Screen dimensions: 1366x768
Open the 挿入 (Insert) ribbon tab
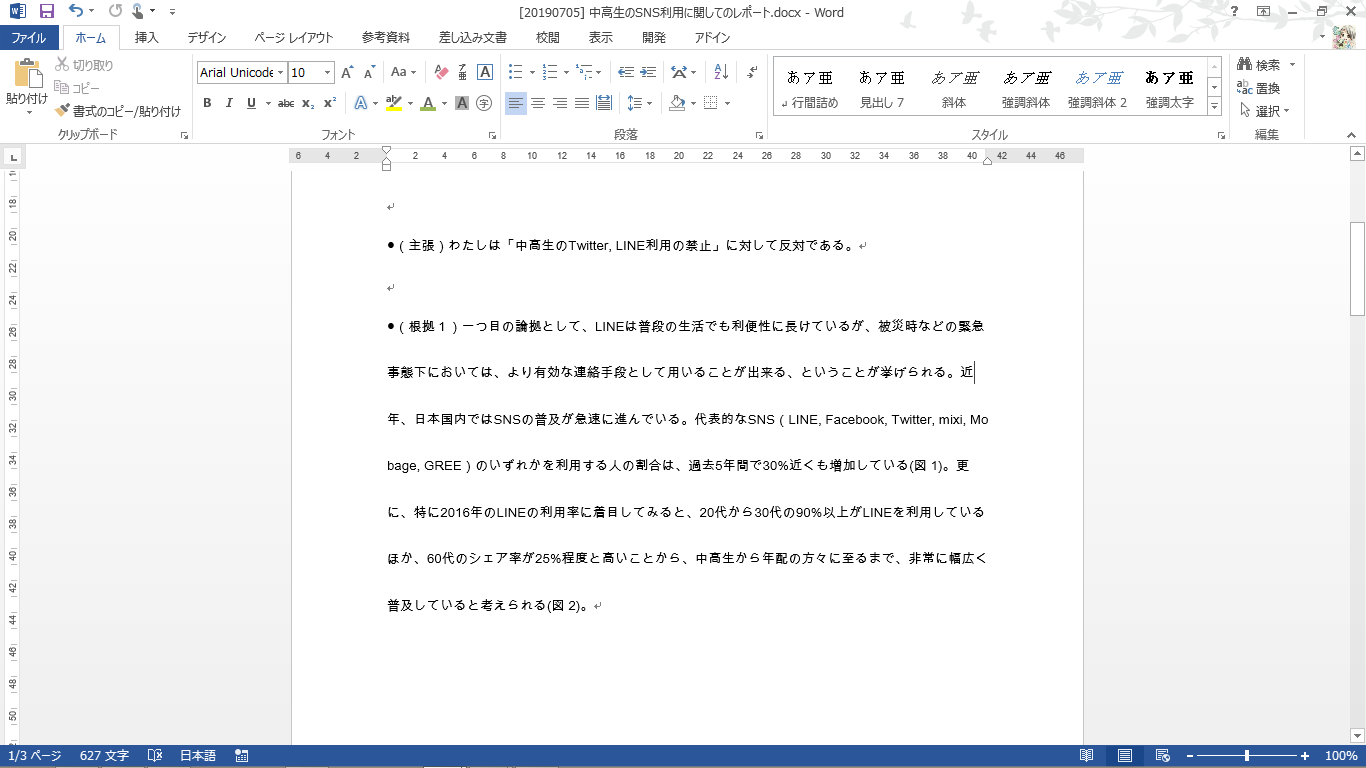click(x=147, y=38)
